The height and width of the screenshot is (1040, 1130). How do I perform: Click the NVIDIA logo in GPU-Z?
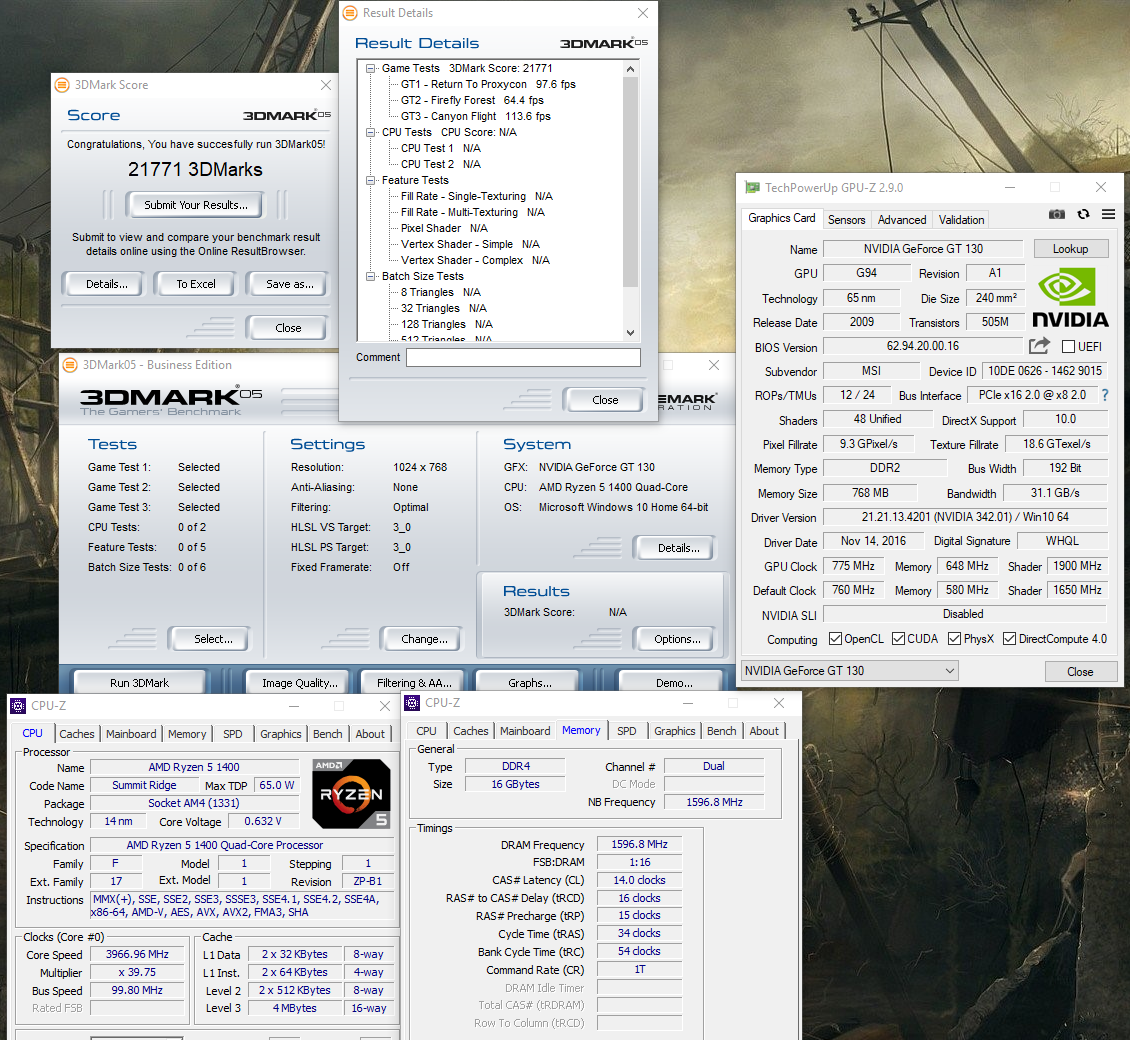point(1069,297)
